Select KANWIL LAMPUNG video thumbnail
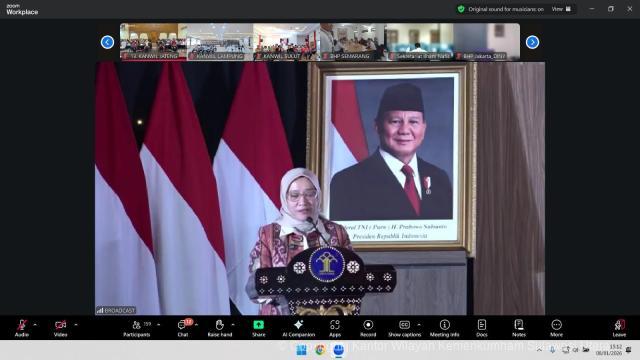This screenshot has width=640, height=360. pyautogui.click(x=220, y=42)
